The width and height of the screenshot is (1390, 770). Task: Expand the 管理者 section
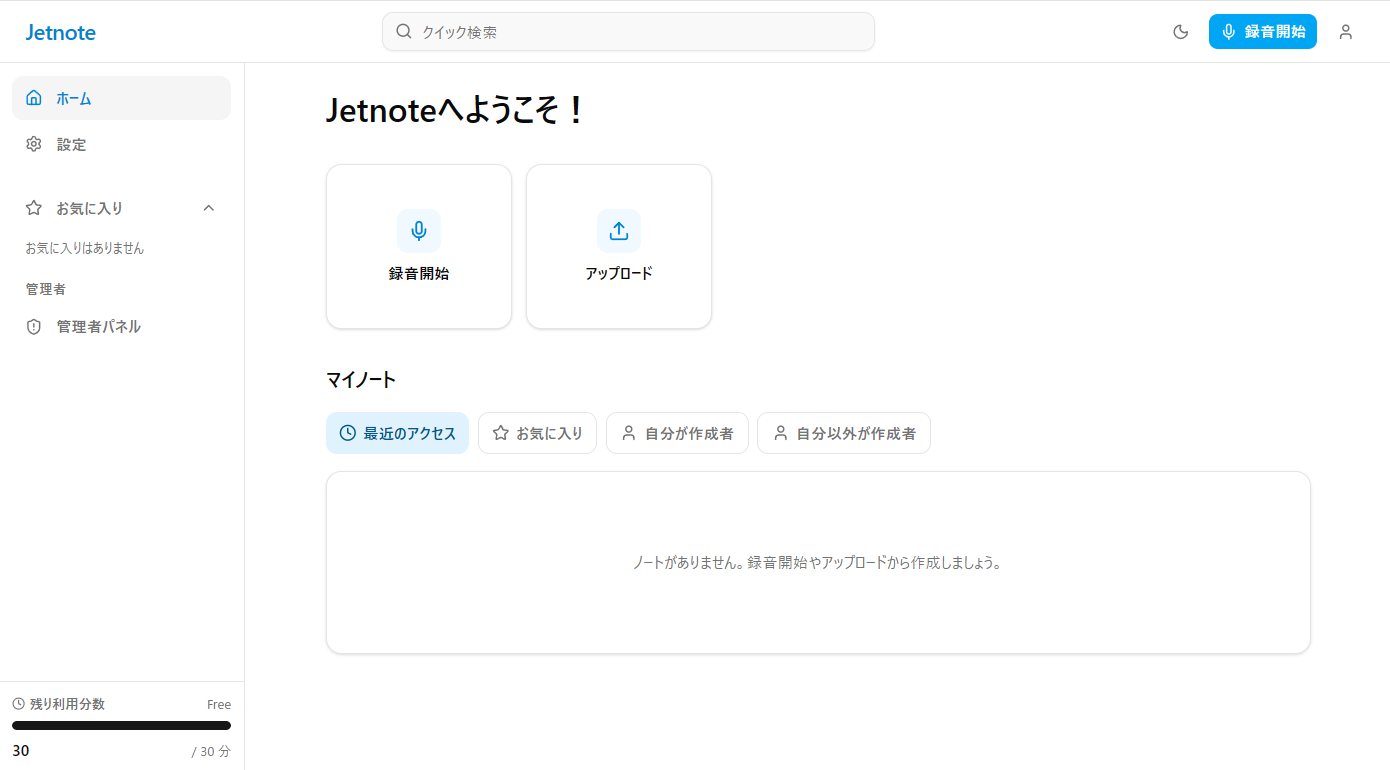tap(46, 288)
